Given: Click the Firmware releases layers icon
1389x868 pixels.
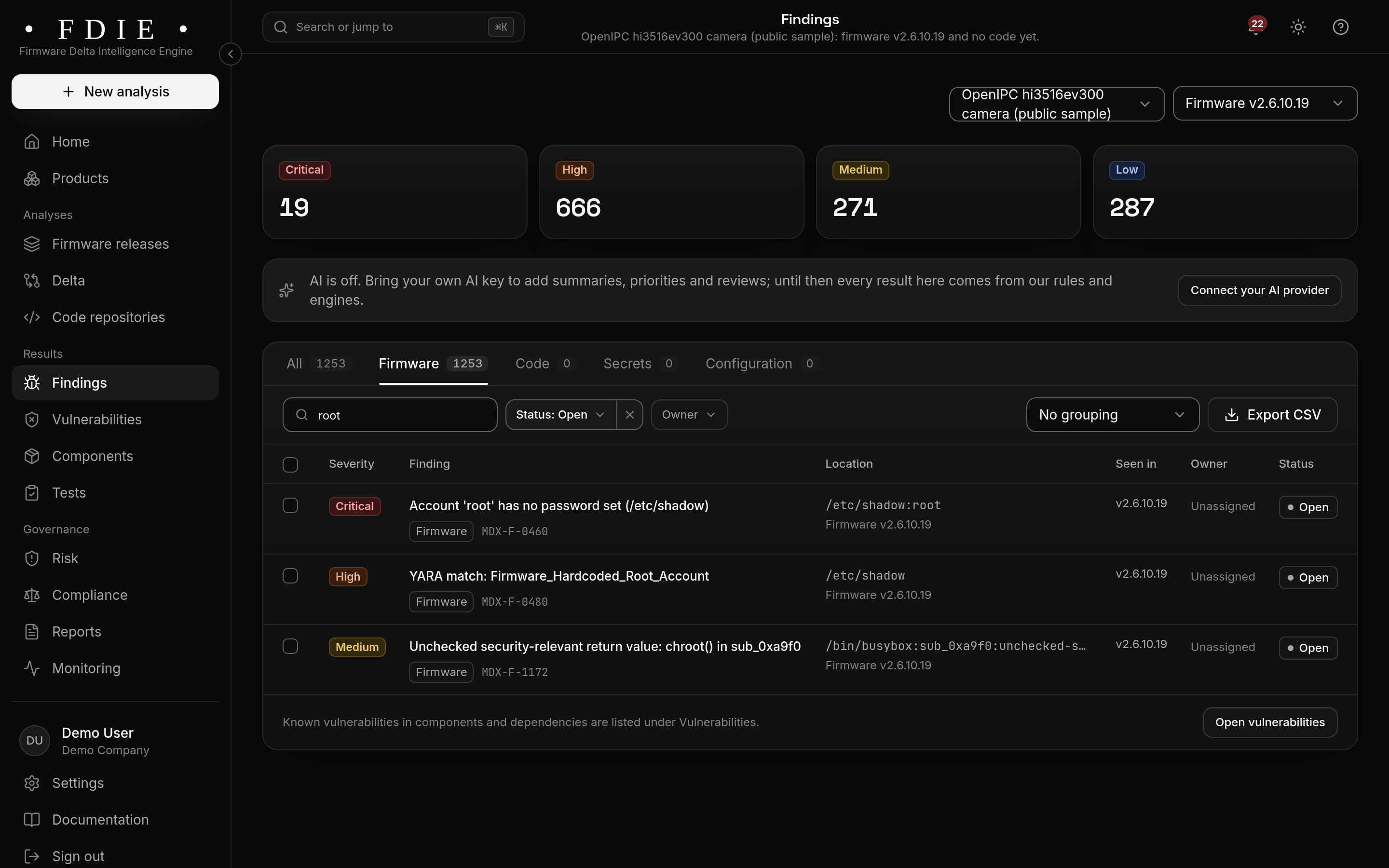Looking at the screenshot, I should [x=32, y=244].
